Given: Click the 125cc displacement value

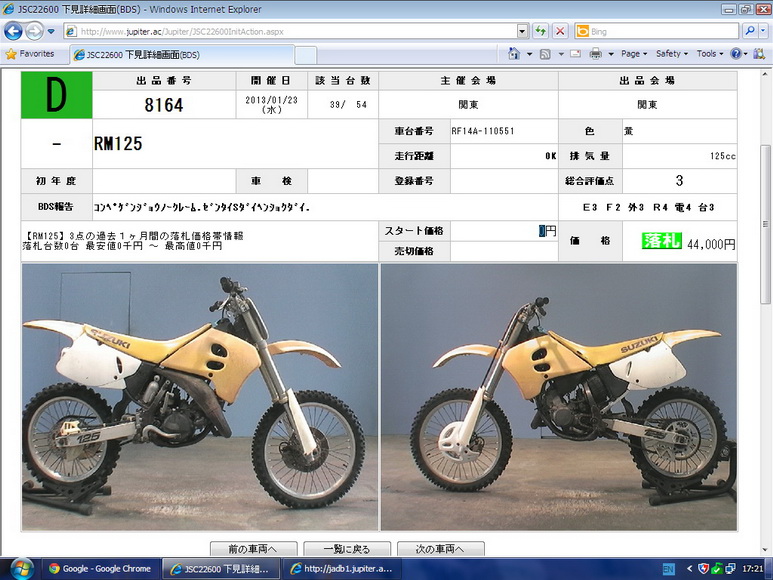Looking at the screenshot, I should pyautogui.click(x=723, y=156).
